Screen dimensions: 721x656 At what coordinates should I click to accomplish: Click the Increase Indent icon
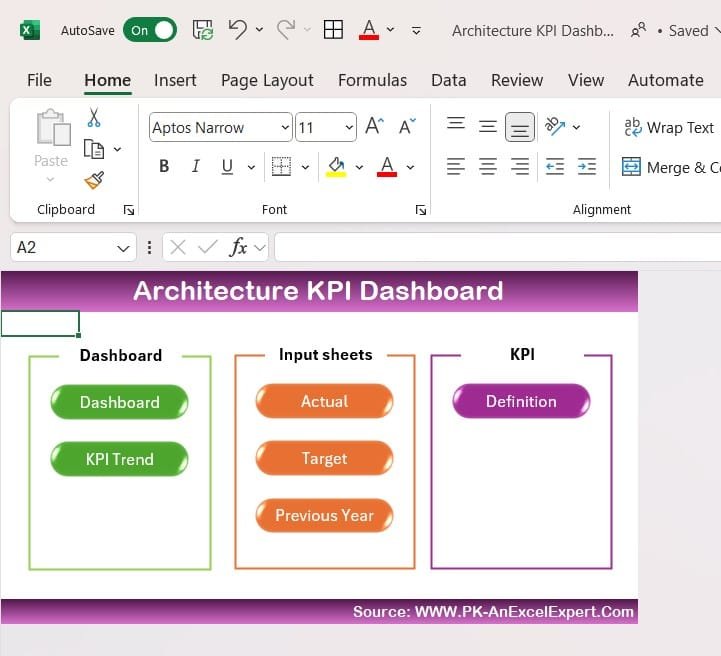(x=587, y=167)
